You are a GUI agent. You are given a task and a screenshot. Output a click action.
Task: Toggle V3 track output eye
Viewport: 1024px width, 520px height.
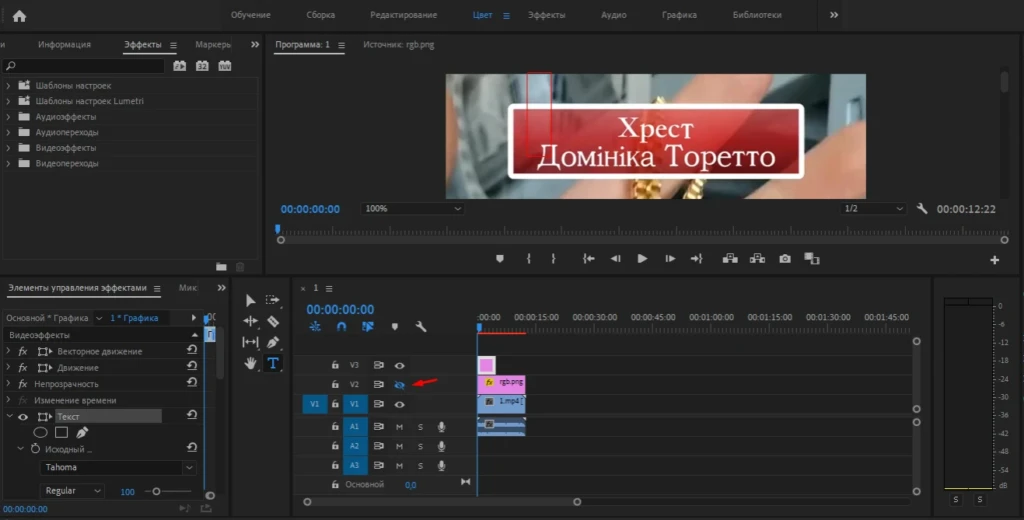[399, 365]
